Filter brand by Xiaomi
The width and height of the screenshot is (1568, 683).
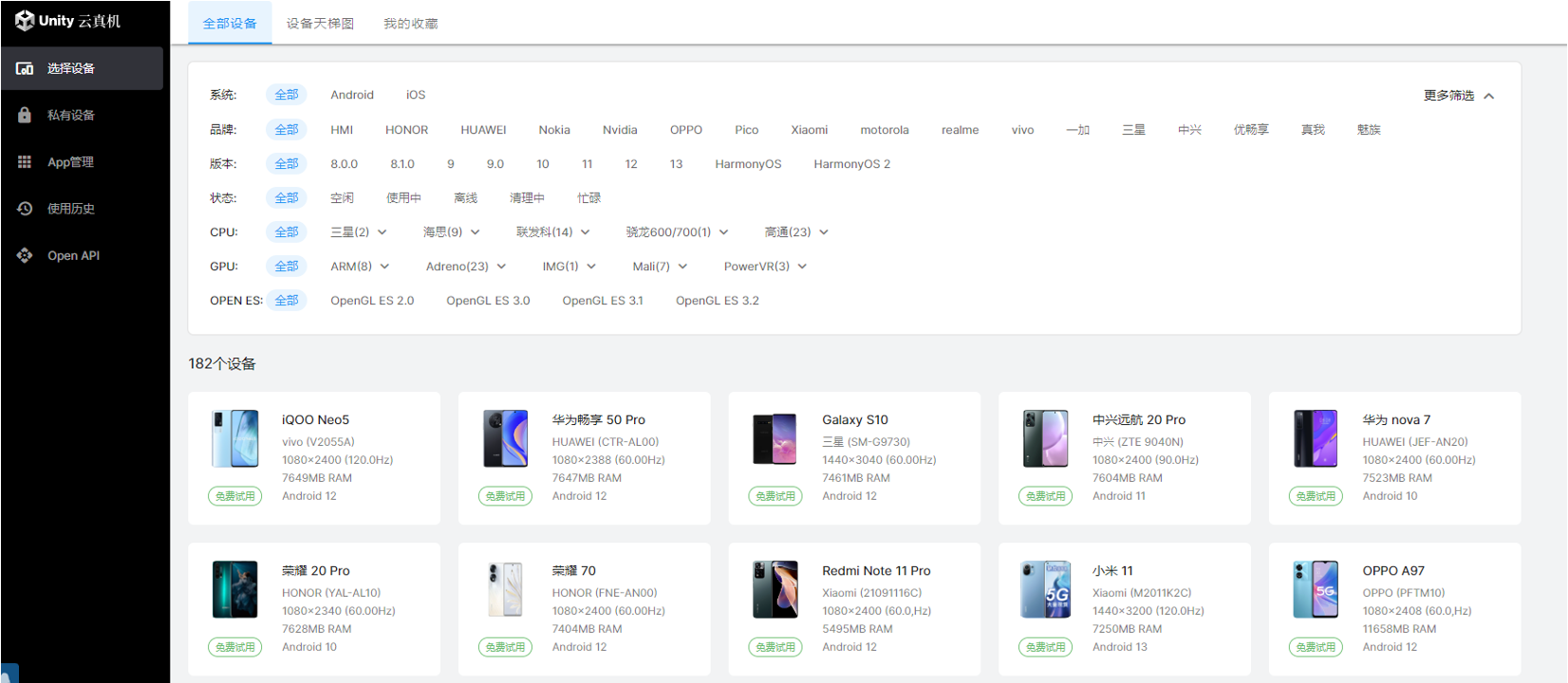tap(810, 130)
